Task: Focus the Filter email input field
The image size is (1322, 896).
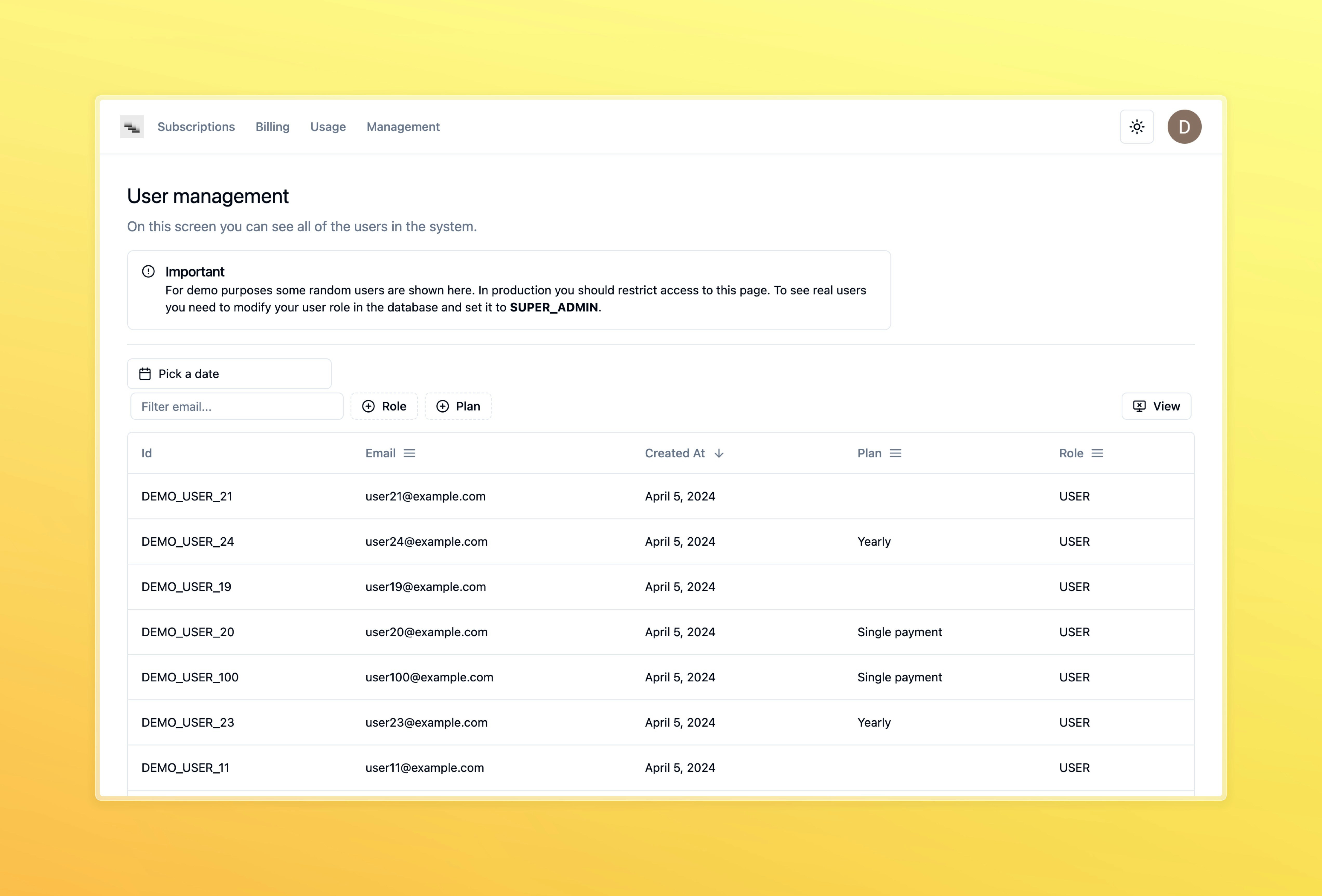Action: (x=237, y=407)
